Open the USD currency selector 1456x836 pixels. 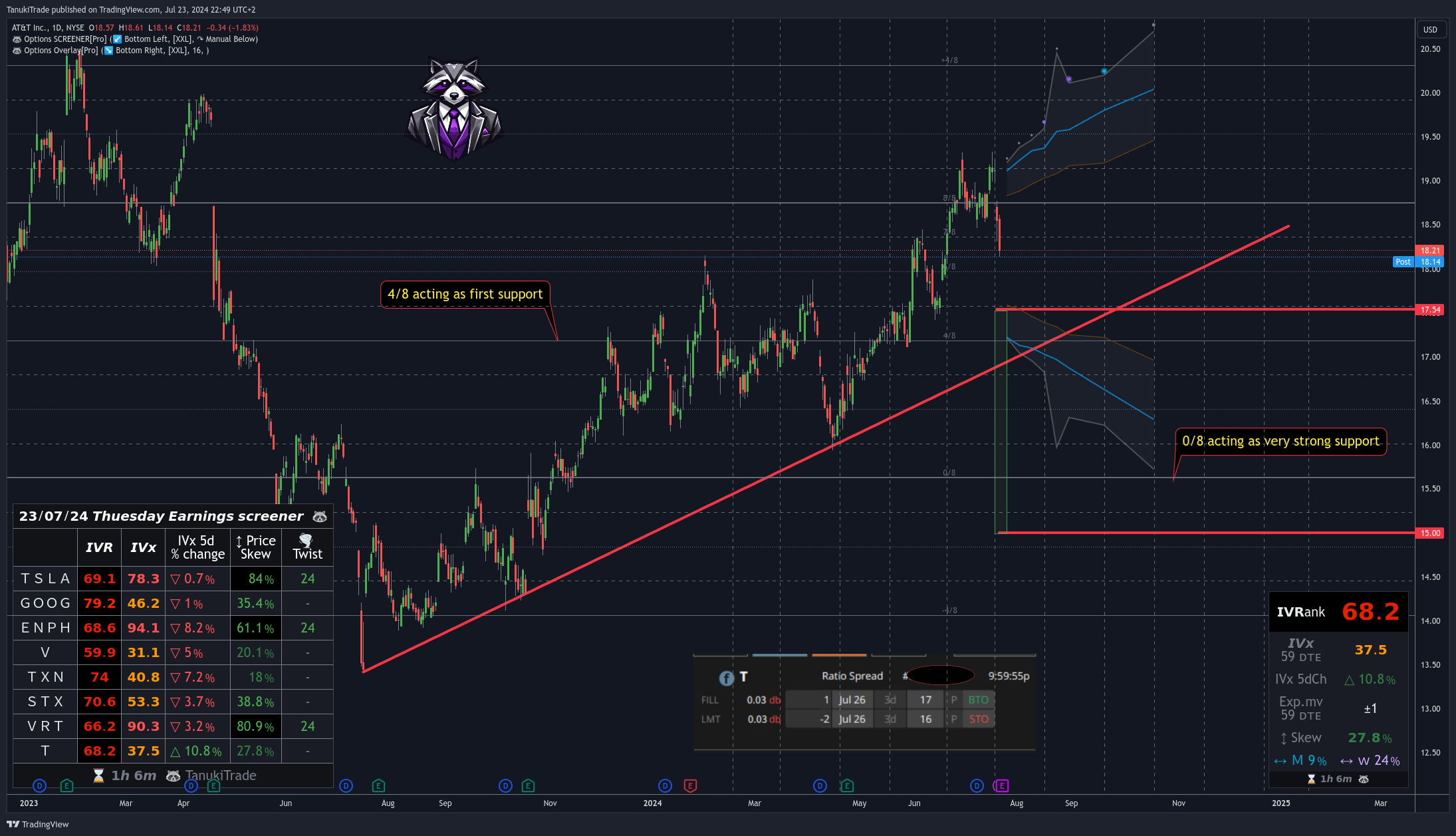click(1430, 29)
